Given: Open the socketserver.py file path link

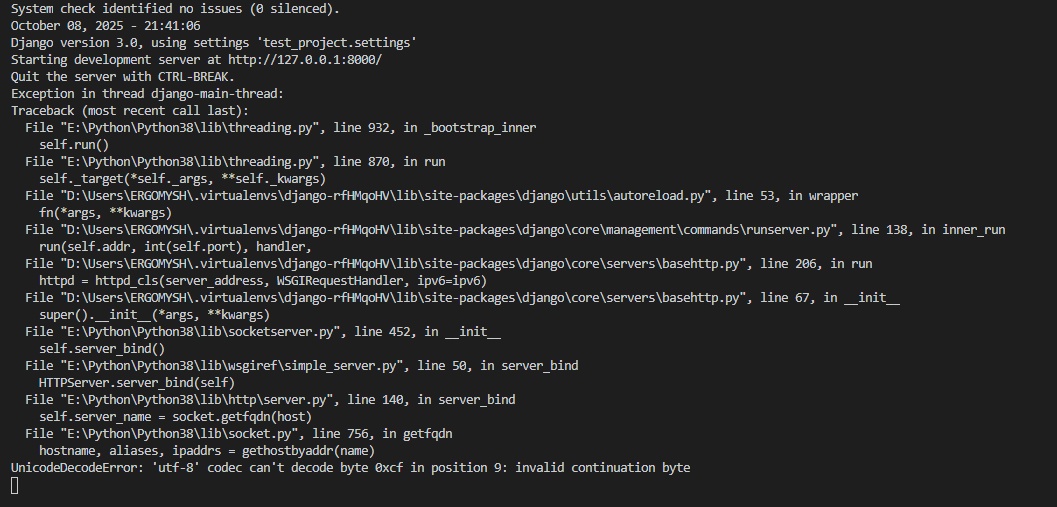Looking at the screenshot, I should pos(200,332).
